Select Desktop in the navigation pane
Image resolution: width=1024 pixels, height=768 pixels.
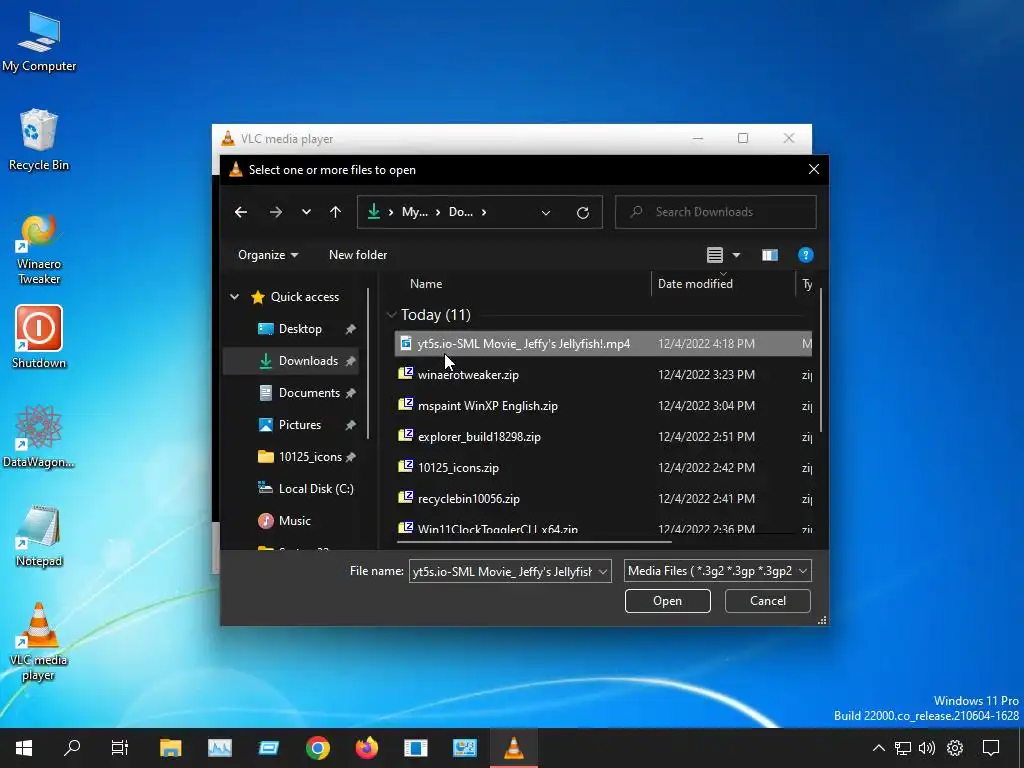click(300, 328)
